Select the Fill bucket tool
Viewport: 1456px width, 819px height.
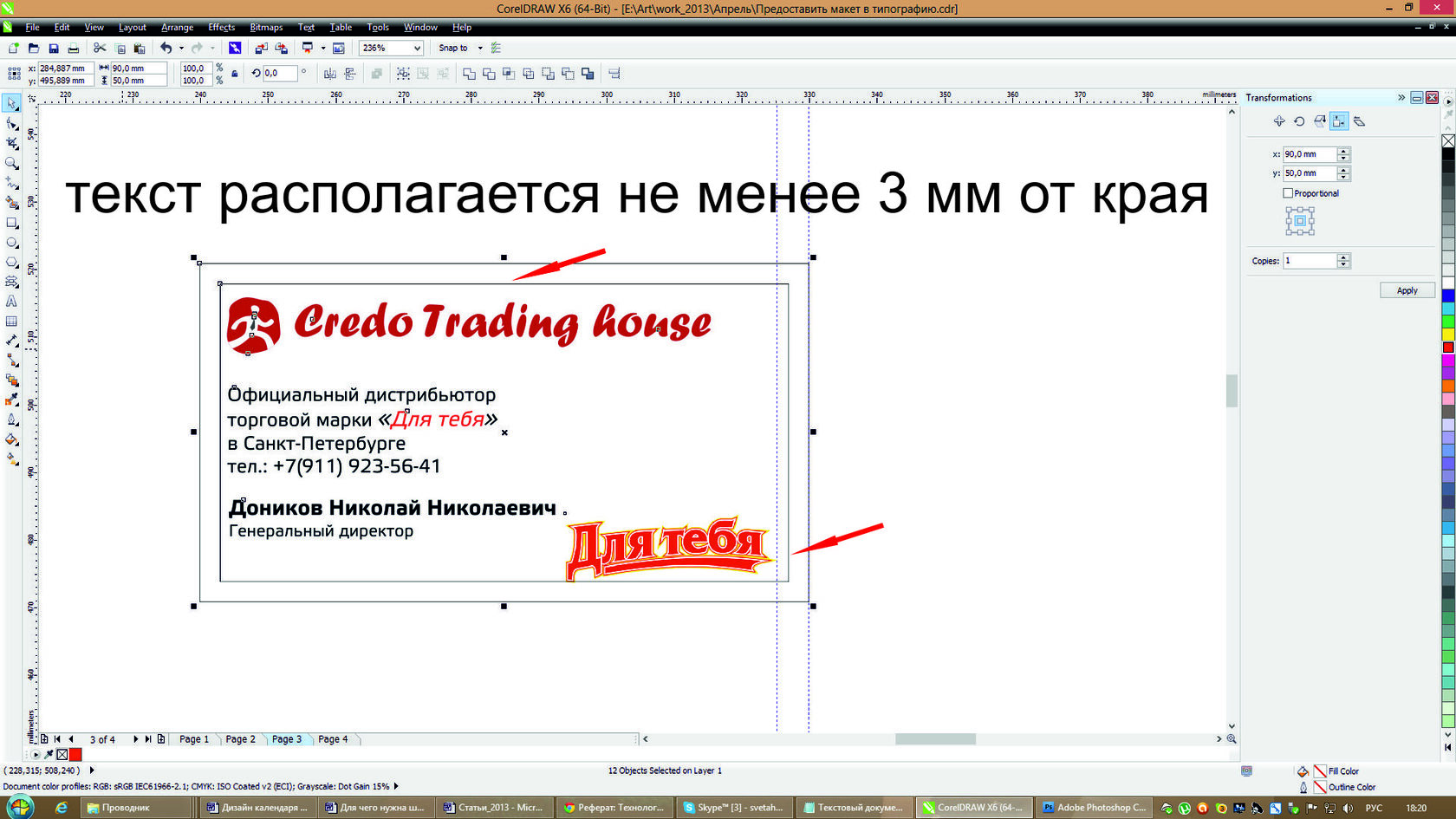point(12,439)
